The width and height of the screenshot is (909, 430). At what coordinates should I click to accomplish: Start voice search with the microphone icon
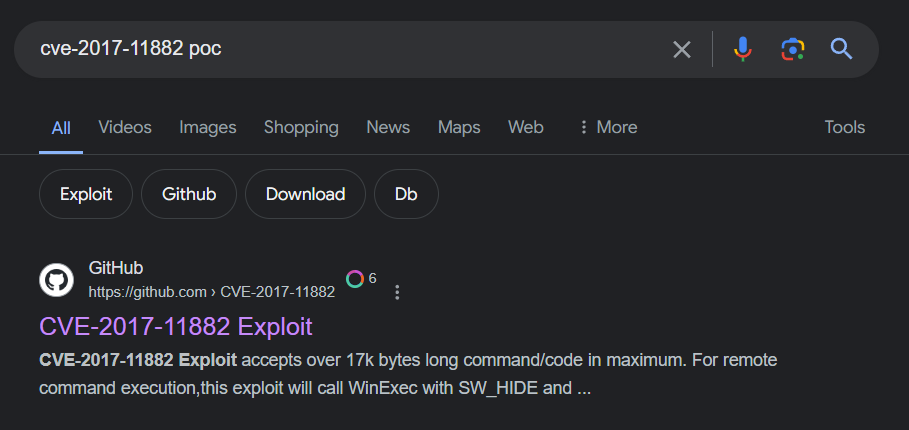click(743, 49)
